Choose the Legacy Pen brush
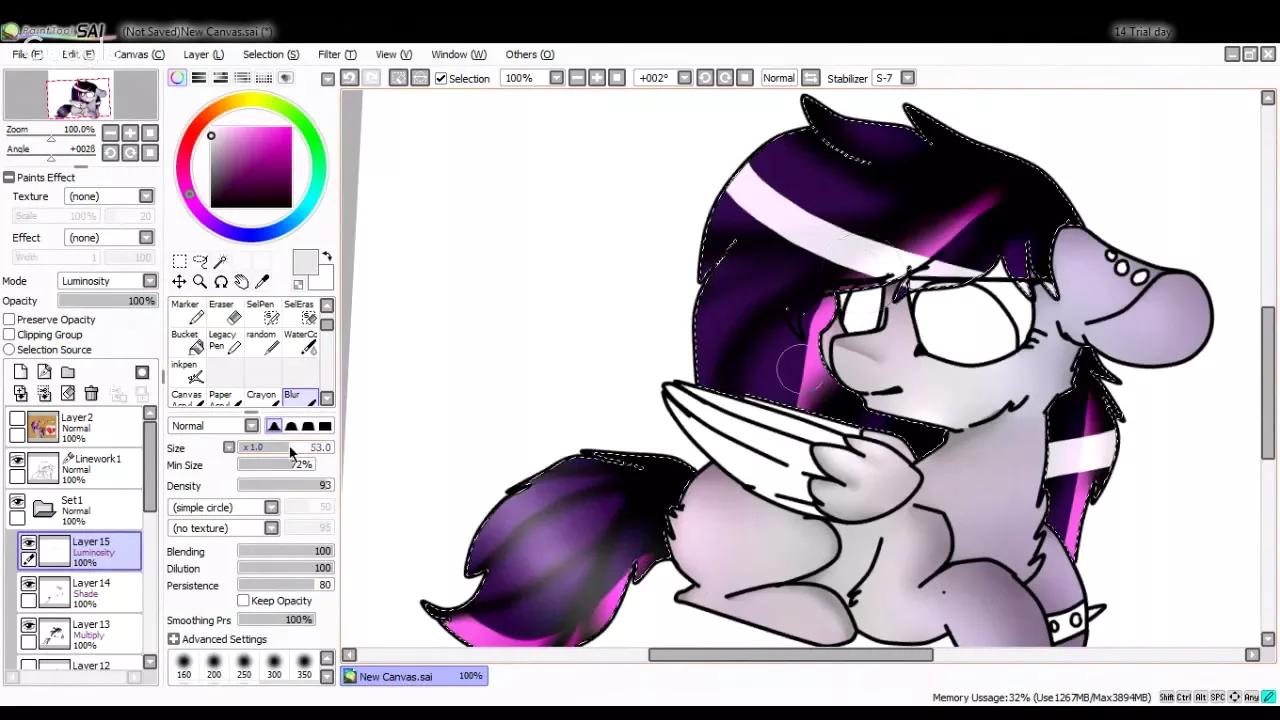The height and width of the screenshot is (720, 1280). pos(224,342)
